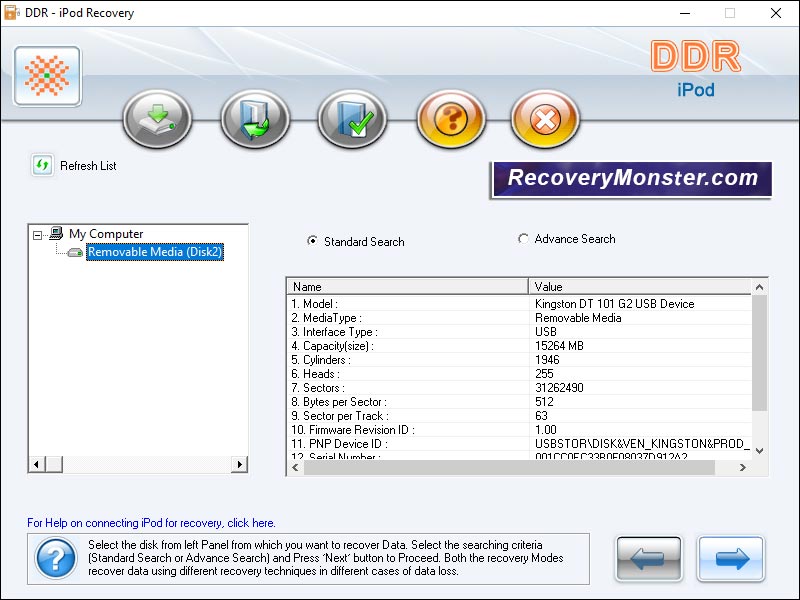Select the data recovery disk icon

coord(156,119)
